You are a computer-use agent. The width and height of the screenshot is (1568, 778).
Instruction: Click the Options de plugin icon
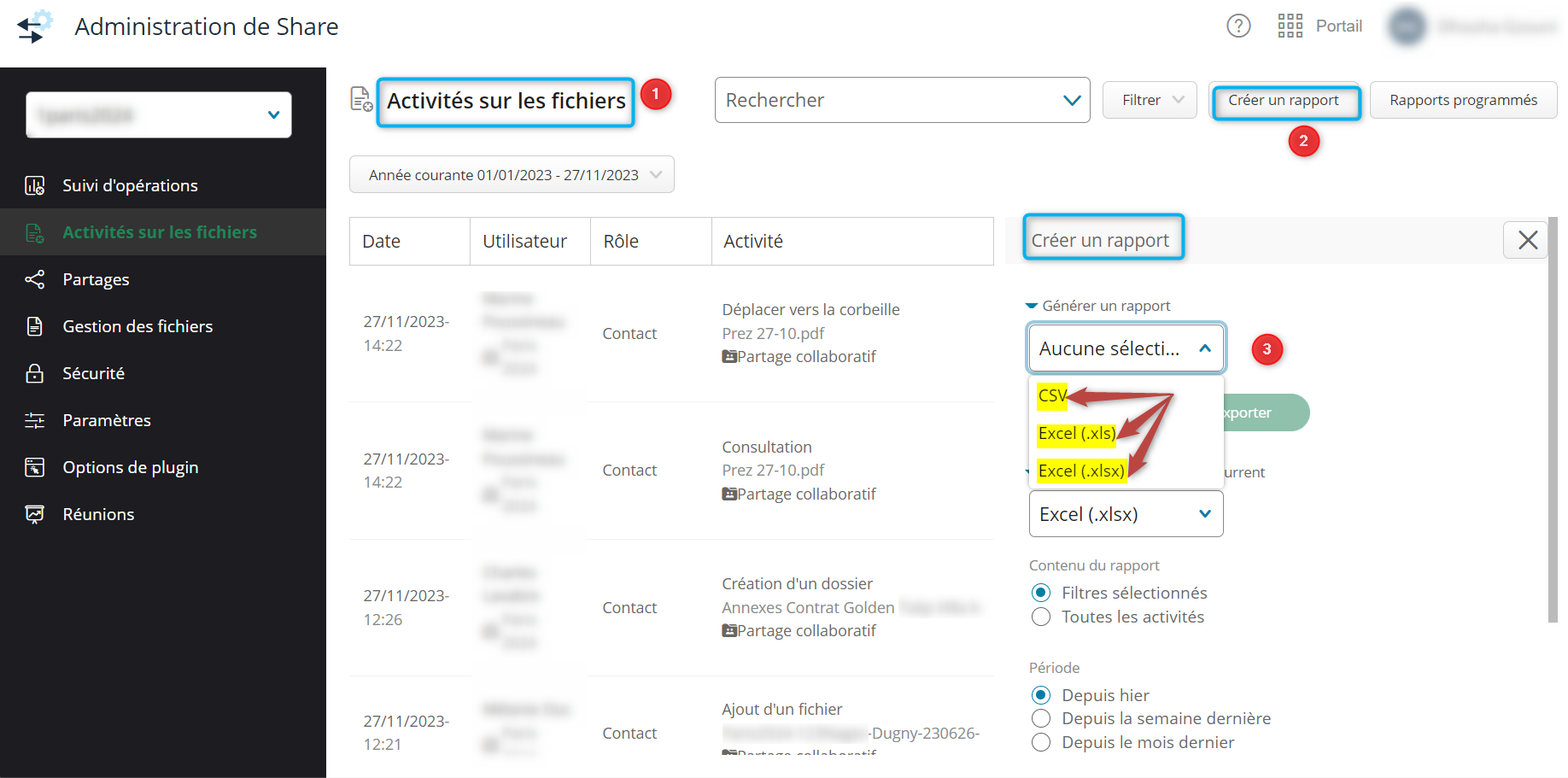[x=34, y=467]
